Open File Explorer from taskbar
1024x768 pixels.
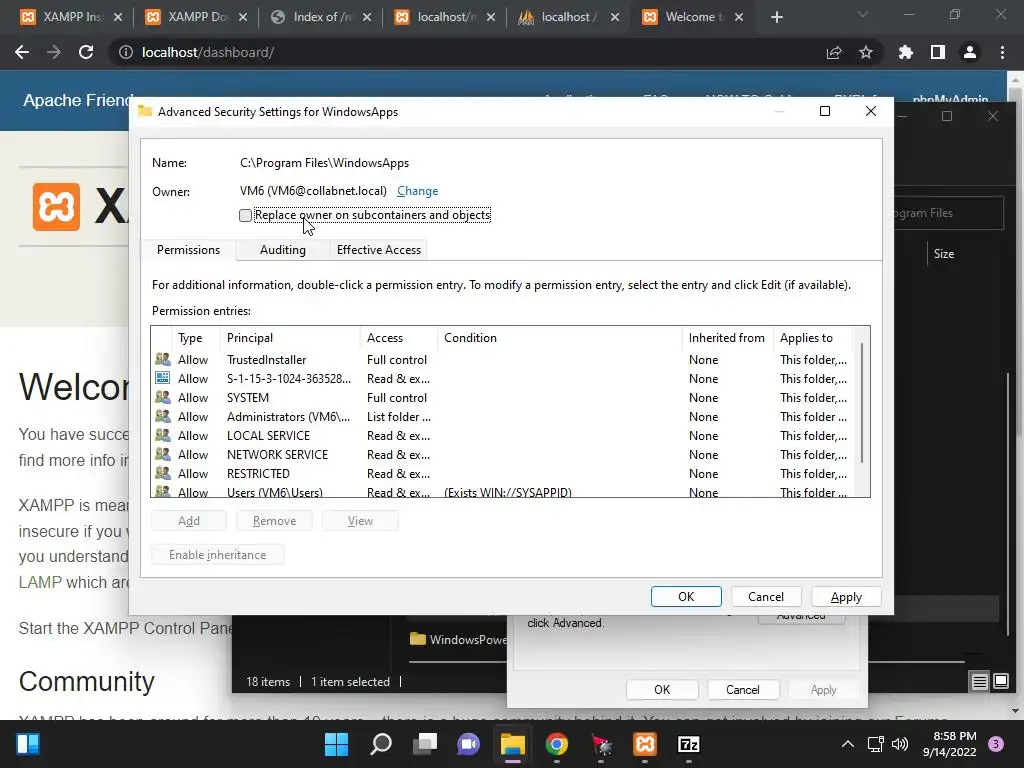point(513,744)
